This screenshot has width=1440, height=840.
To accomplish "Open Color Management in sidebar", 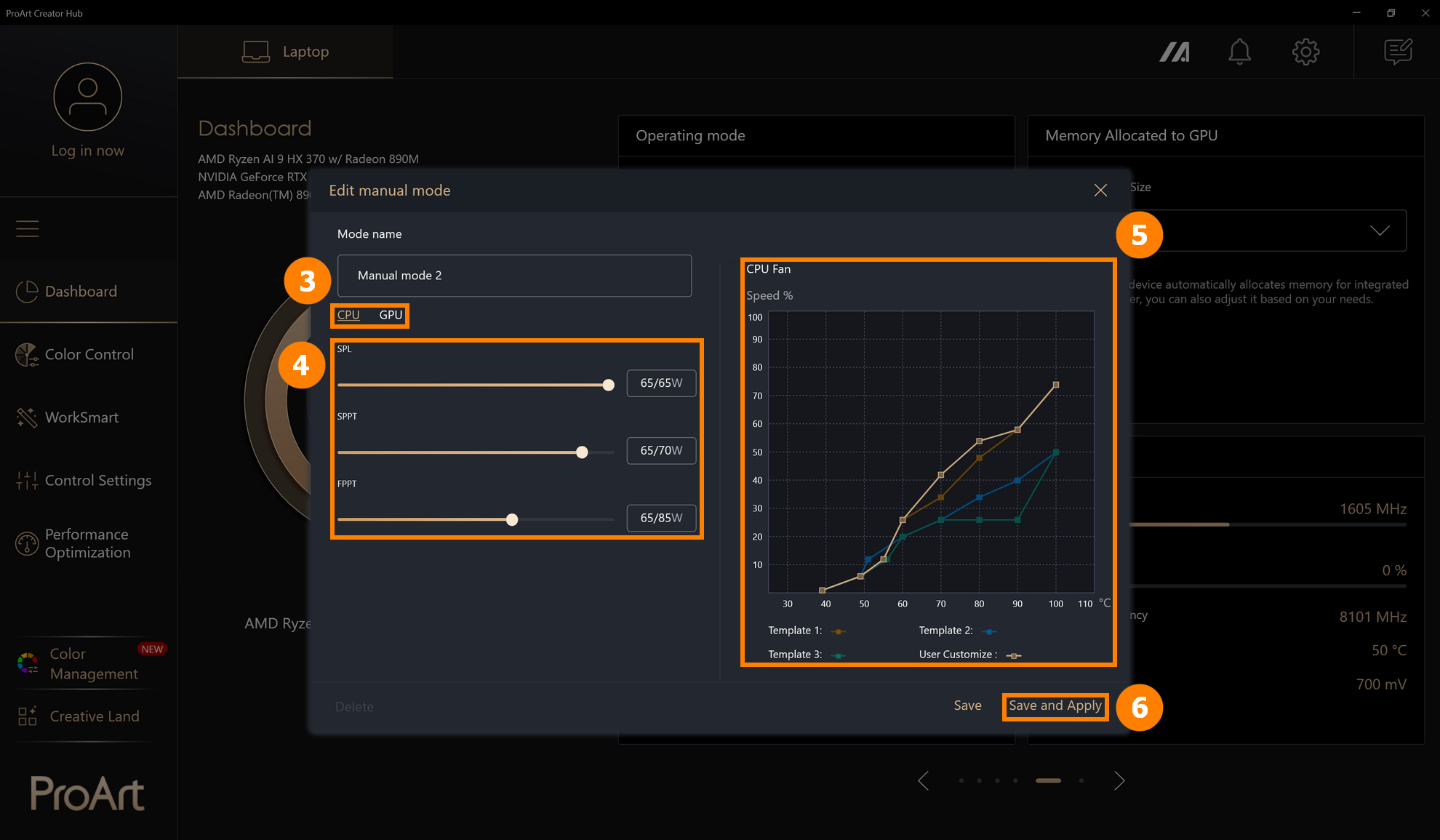I will [x=89, y=663].
